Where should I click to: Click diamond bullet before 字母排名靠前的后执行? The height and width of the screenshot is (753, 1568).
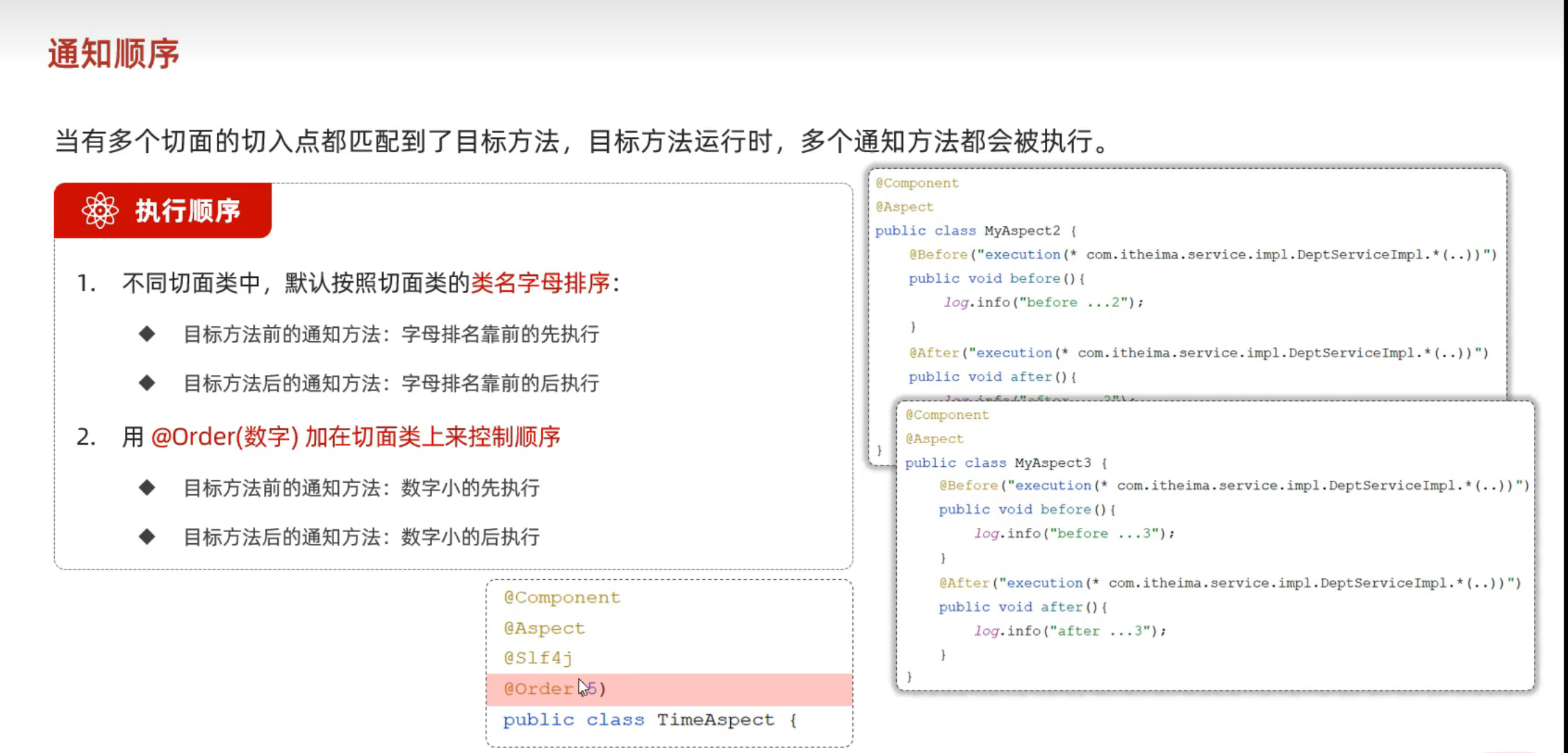(147, 383)
